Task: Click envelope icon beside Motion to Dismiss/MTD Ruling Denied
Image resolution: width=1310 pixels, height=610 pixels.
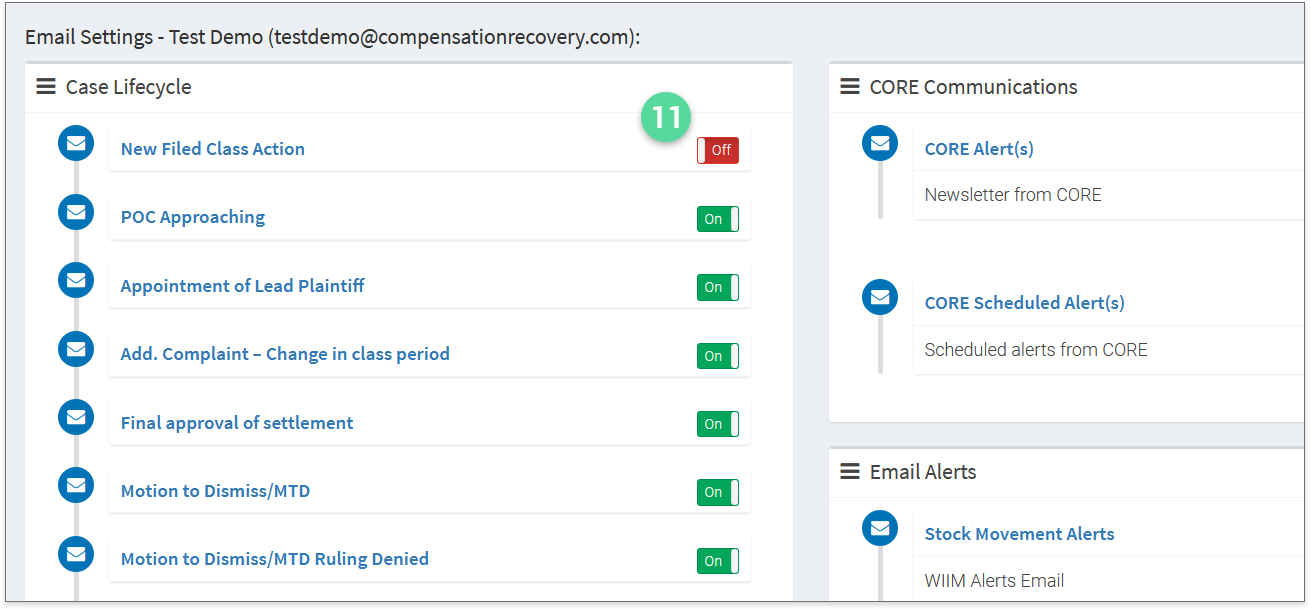Action: (x=76, y=554)
